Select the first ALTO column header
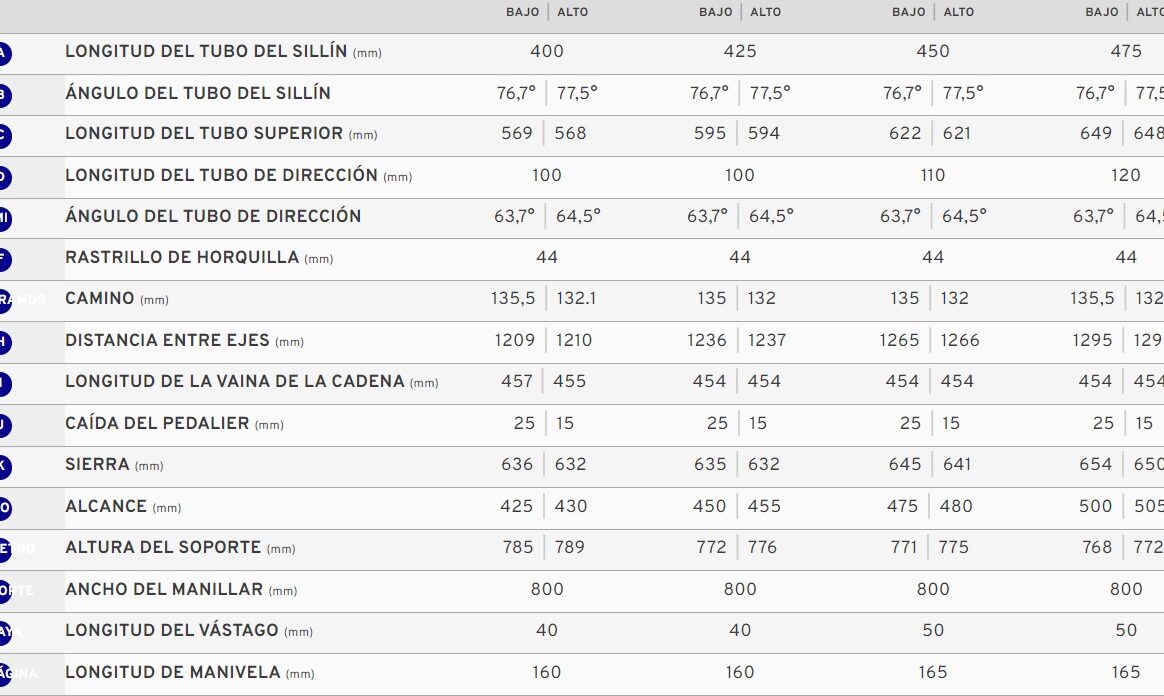The width and height of the screenshot is (1164, 696). (x=572, y=12)
